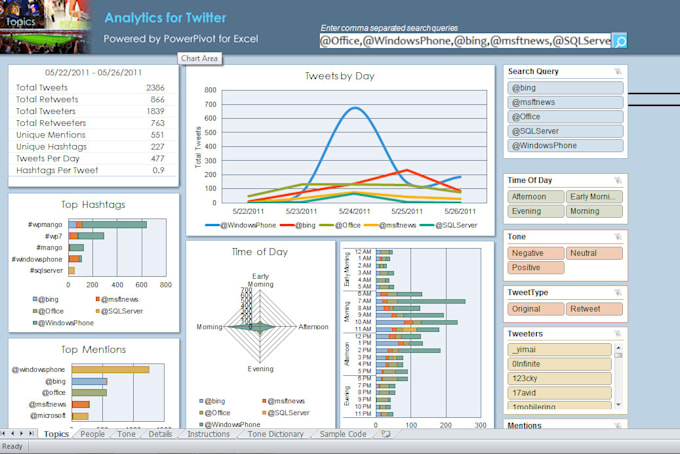The height and width of the screenshot is (454, 680).
Task: Filter by Morning time of day
Action: click(x=594, y=211)
